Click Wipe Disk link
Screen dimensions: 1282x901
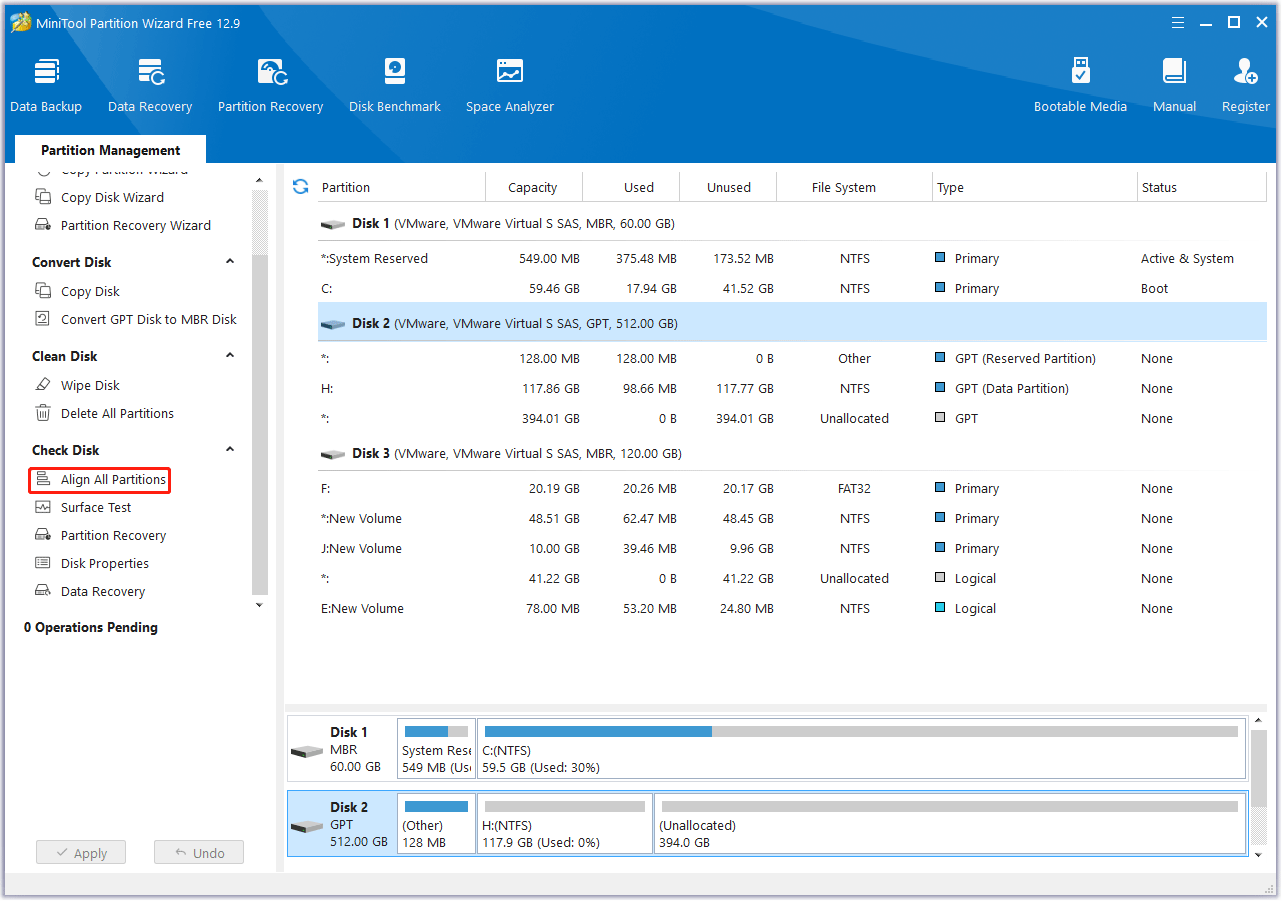pos(90,385)
